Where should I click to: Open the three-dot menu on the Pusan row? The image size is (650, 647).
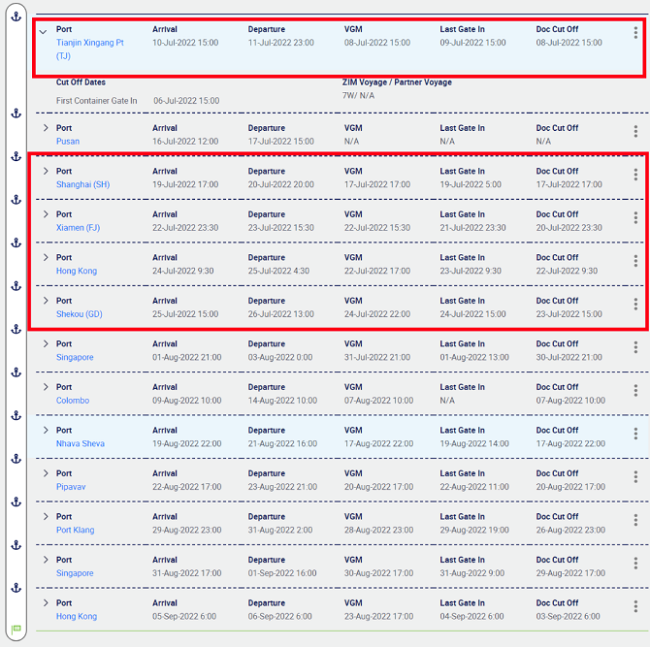pos(635,131)
